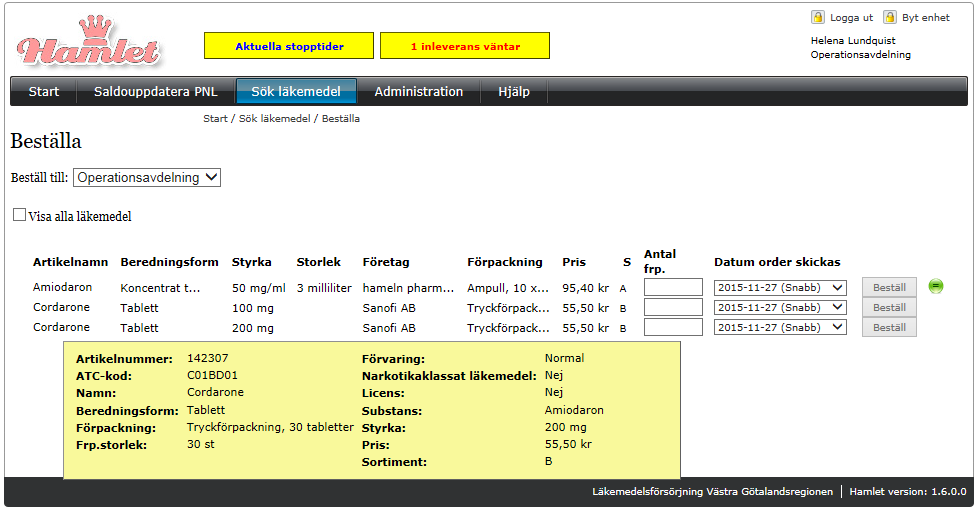The image size is (979, 511).
Task: Click the Byt enhet link
Action: (x=926, y=17)
